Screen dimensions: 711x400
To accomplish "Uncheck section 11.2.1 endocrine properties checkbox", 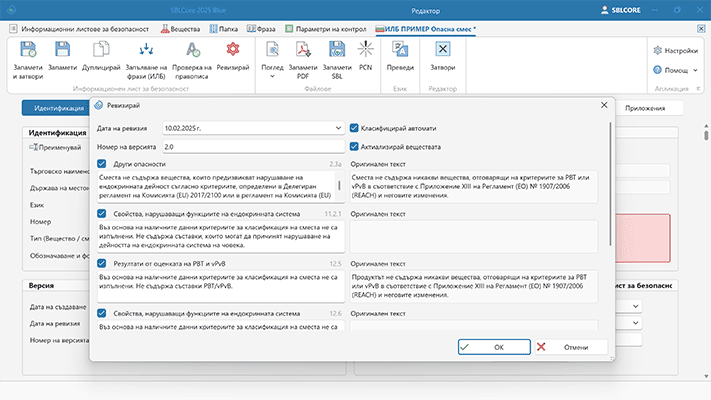I will [102, 214].
